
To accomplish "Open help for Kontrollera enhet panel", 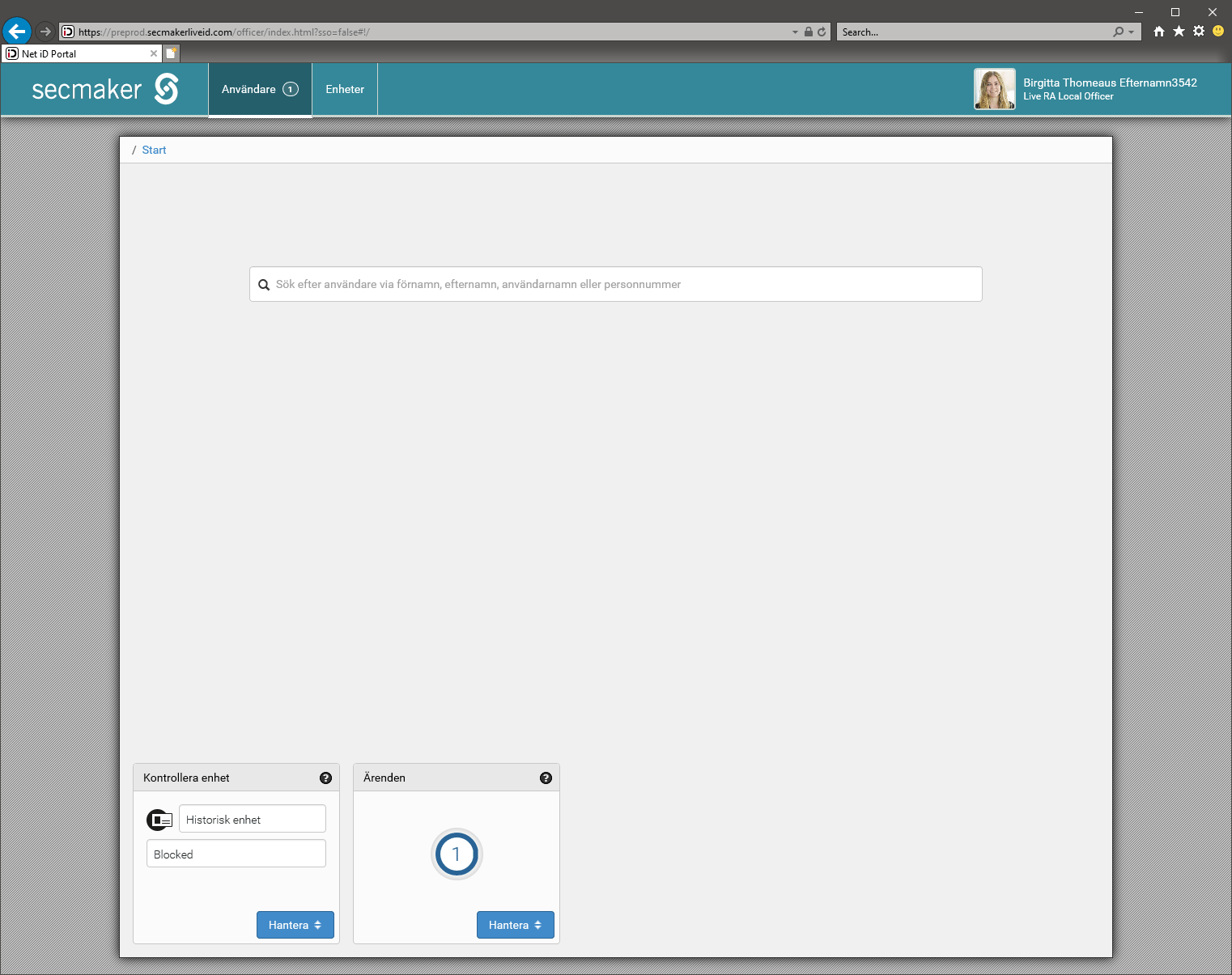I will [325, 778].
